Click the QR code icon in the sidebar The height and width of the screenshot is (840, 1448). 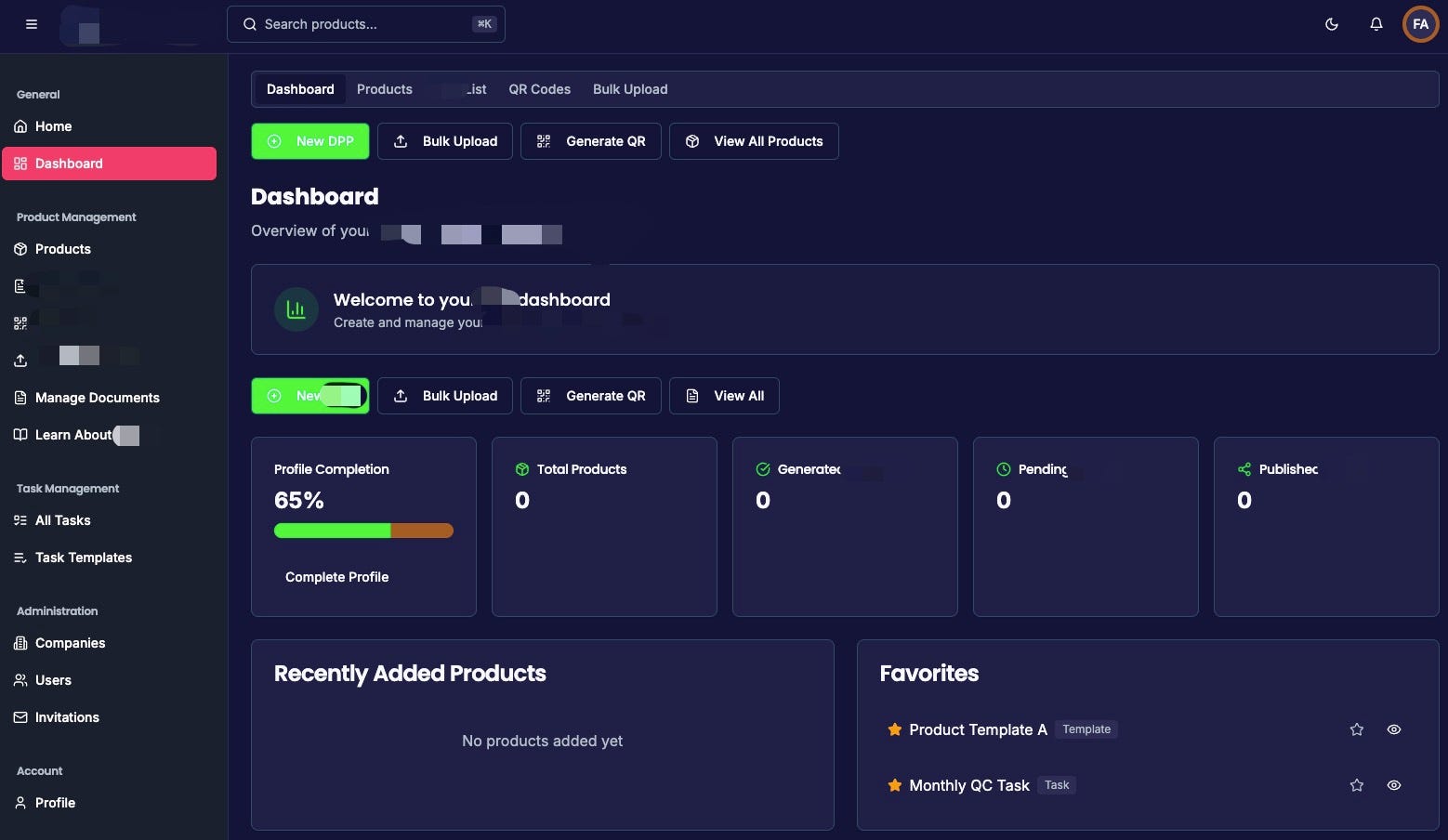[x=20, y=323]
